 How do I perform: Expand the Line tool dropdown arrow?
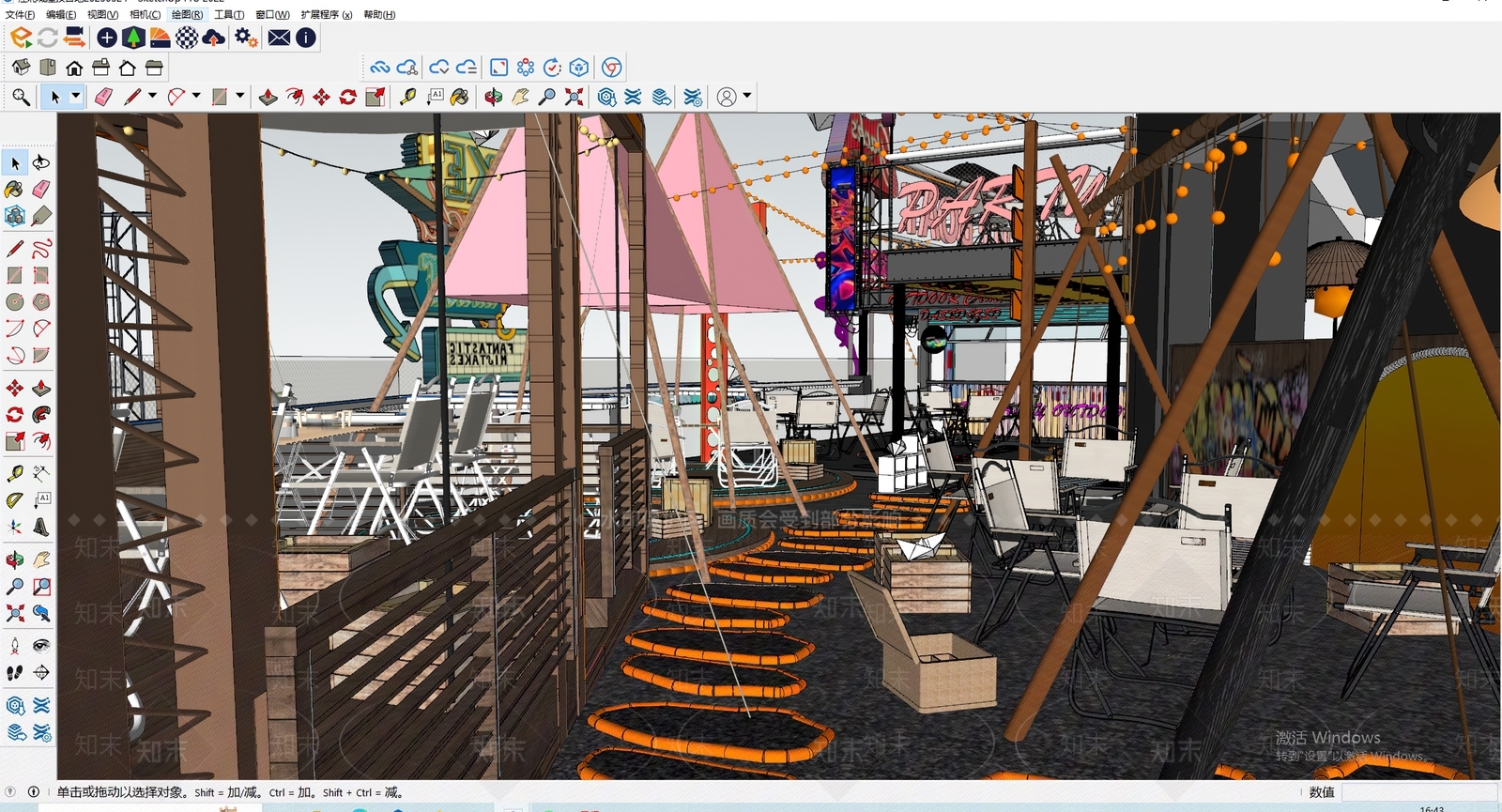(x=152, y=96)
